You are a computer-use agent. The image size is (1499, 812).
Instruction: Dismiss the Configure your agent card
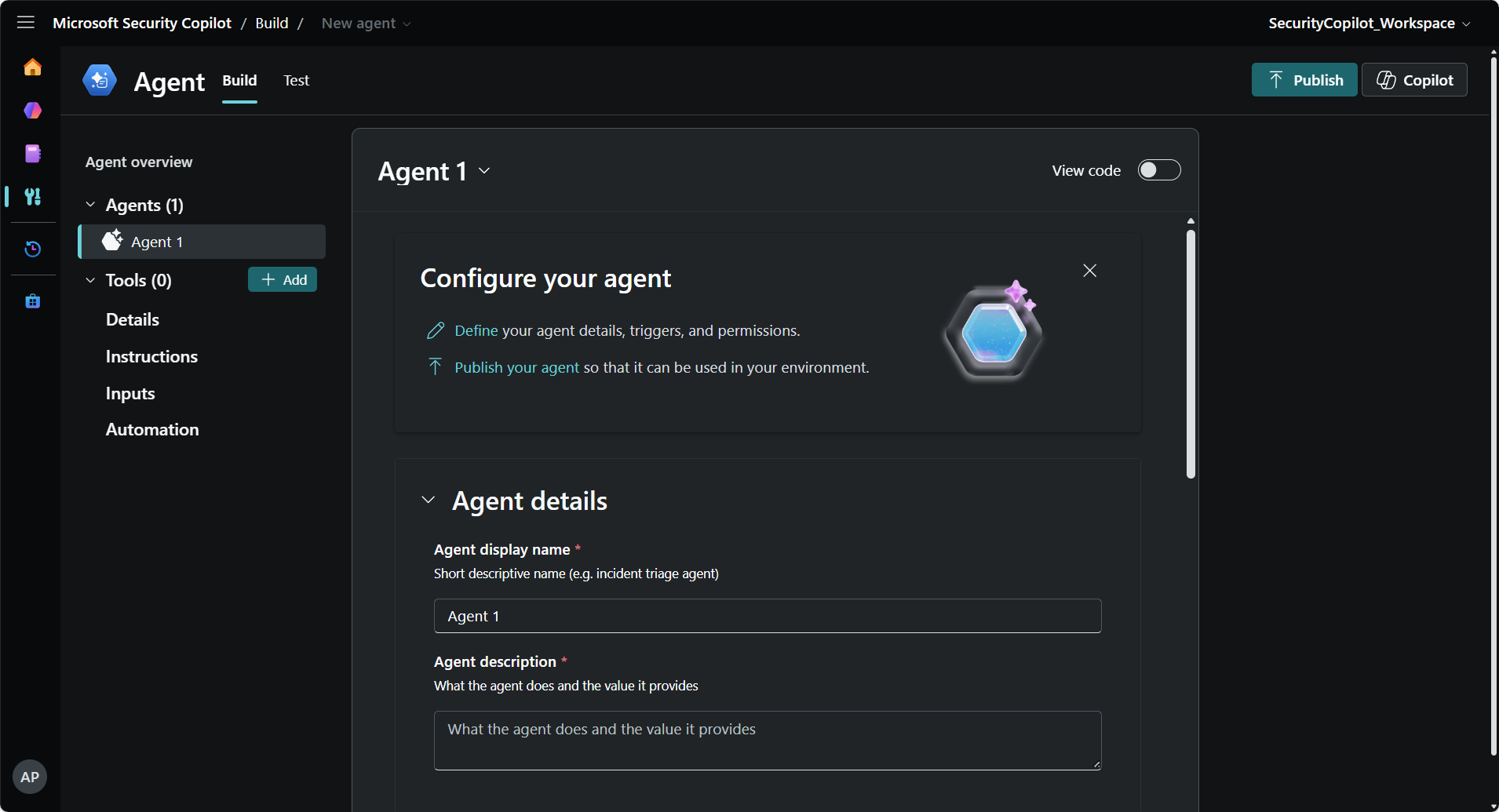coord(1090,271)
